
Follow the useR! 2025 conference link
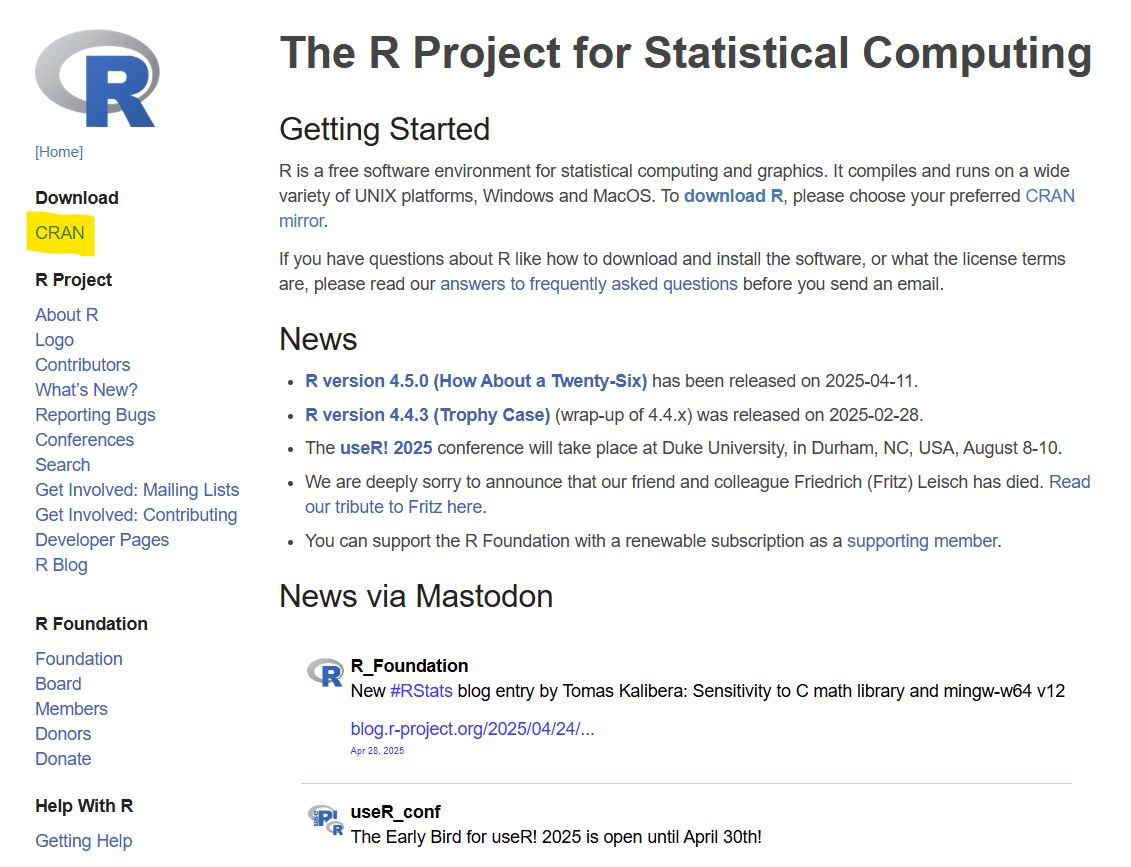coord(386,448)
